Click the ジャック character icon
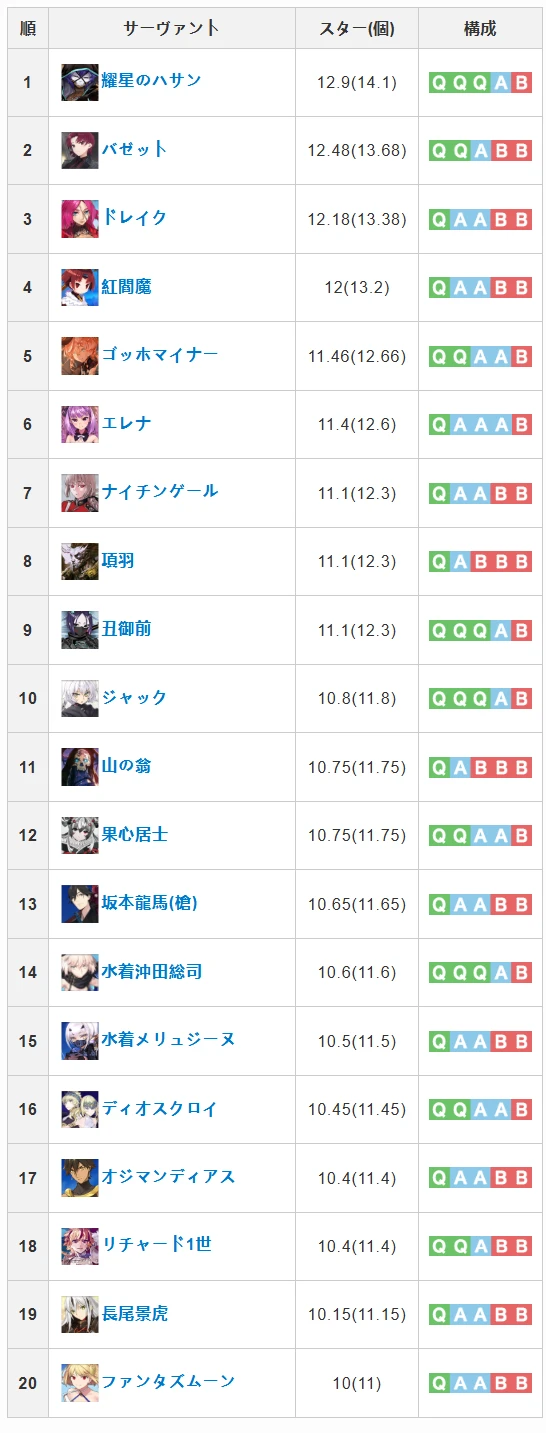Image resolution: width=546 pixels, height=1433 pixels. [x=80, y=698]
